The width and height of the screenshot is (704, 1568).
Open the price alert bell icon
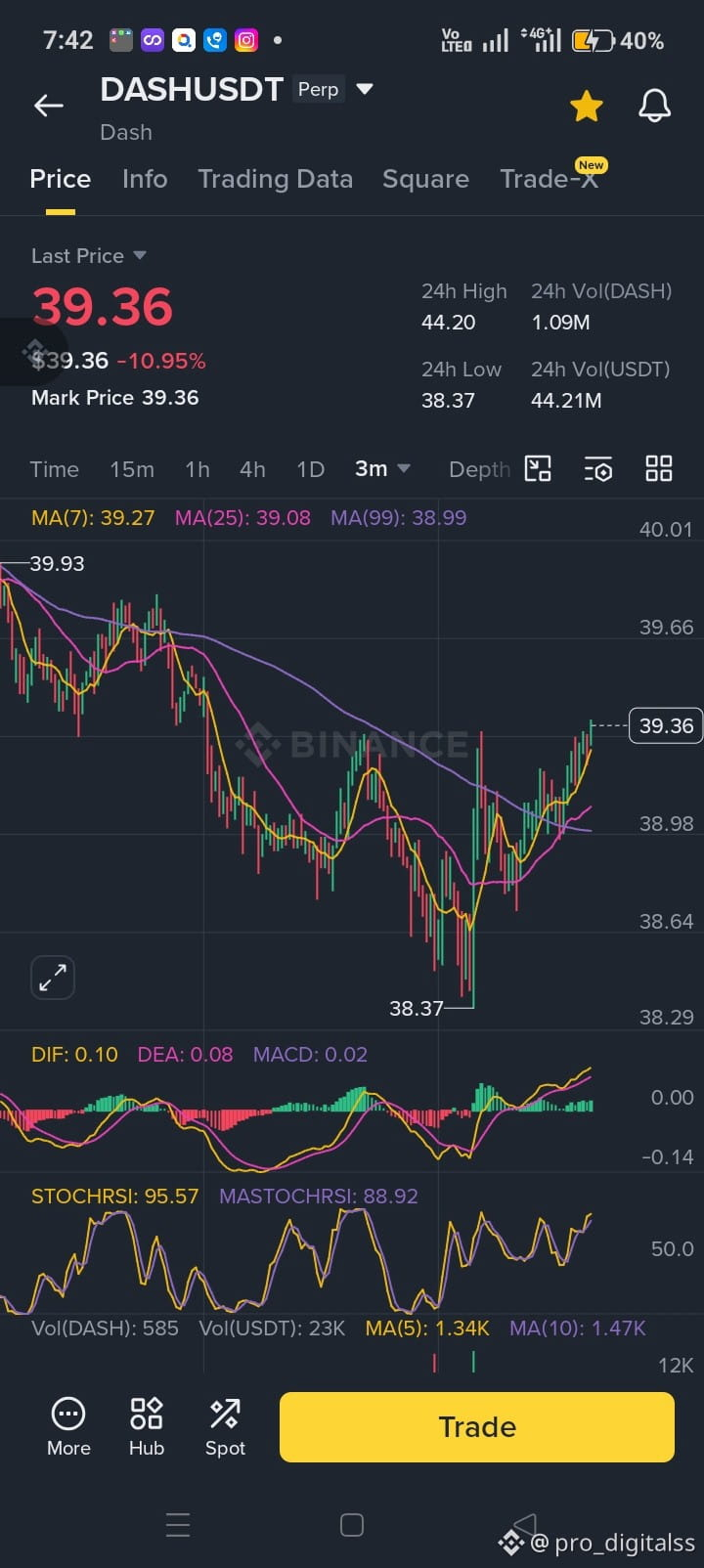tap(655, 106)
